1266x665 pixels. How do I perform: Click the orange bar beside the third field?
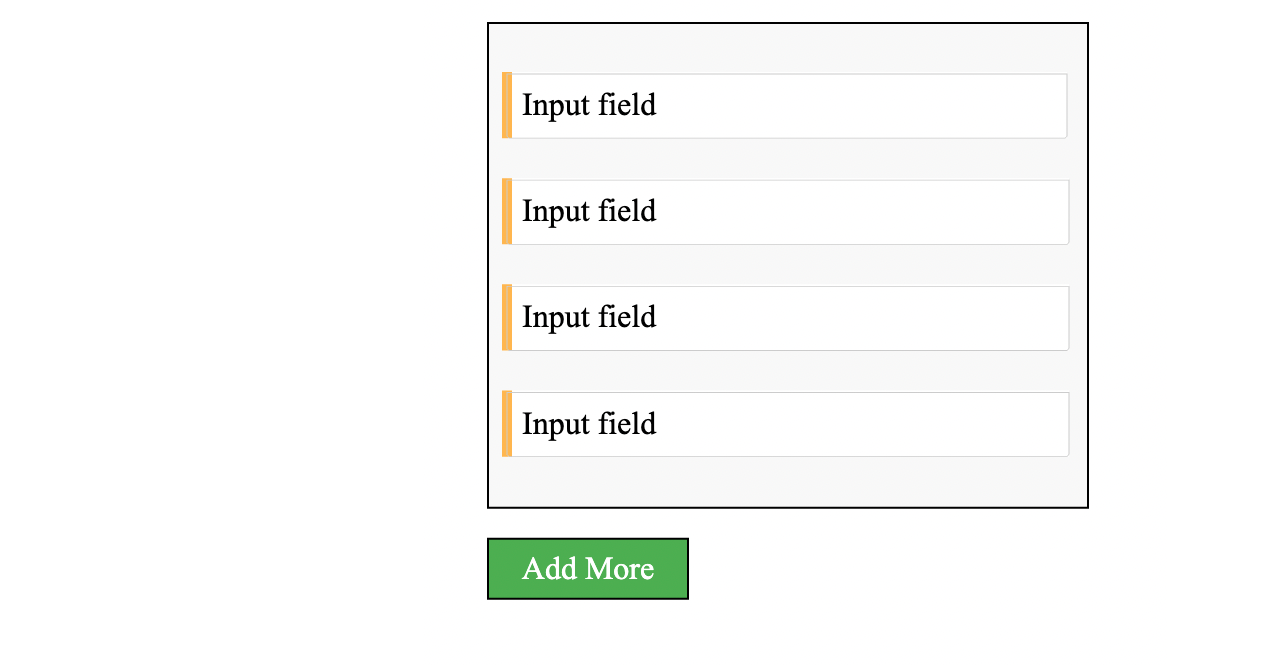tap(508, 317)
